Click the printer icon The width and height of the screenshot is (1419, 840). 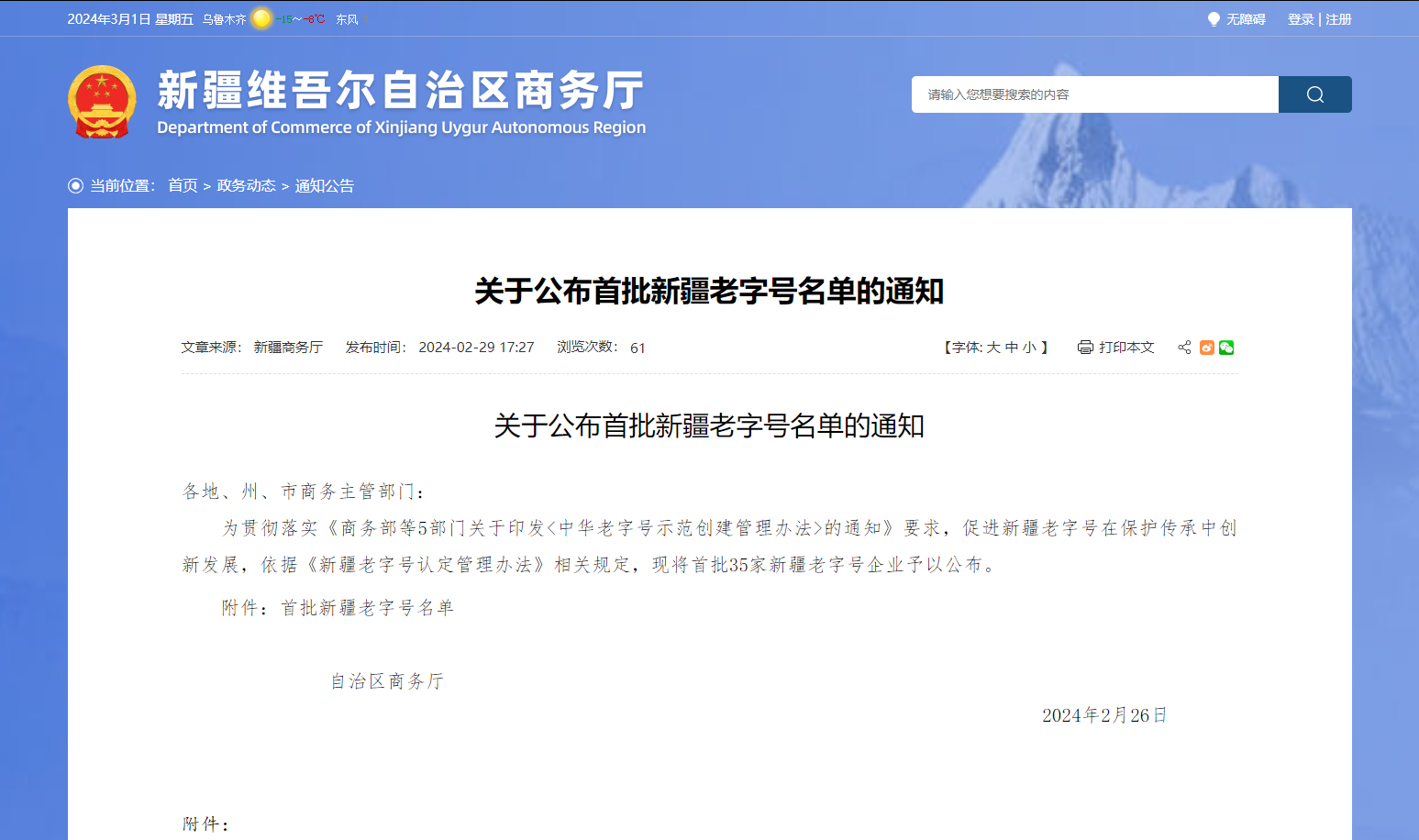(x=1085, y=348)
